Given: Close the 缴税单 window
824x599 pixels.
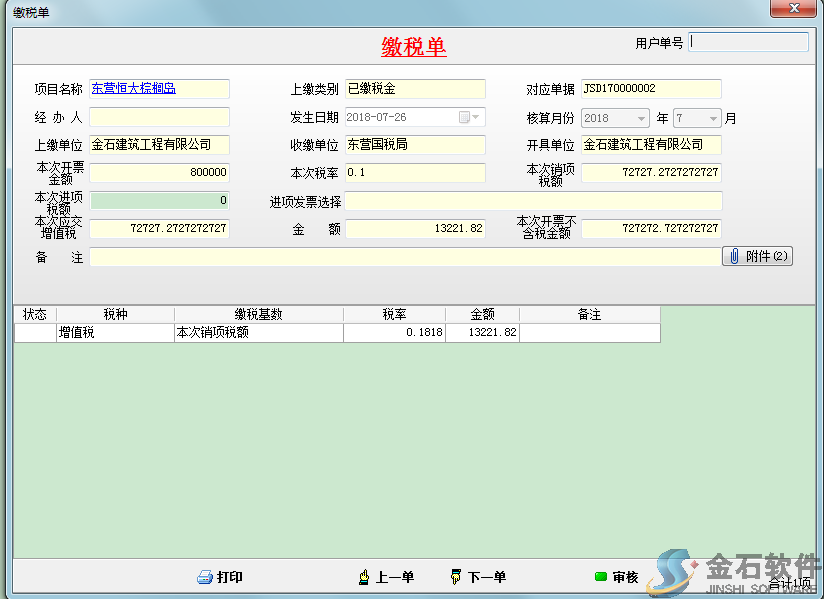Looking at the screenshot, I should click(x=798, y=8).
